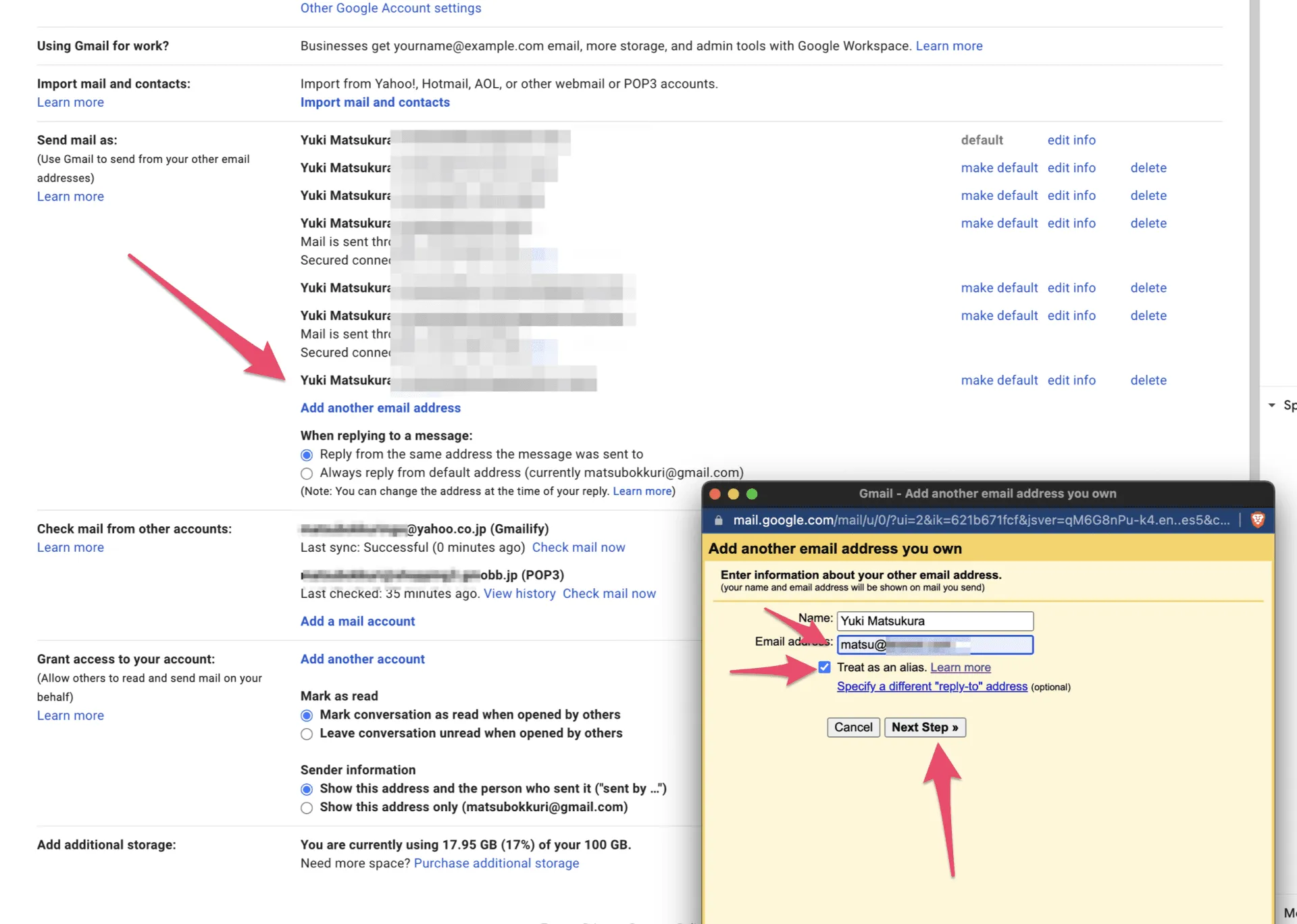Viewport: 1297px width, 924px height.
Task: Toggle the Treat as an alias checkbox
Action: (x=824, y=667)
